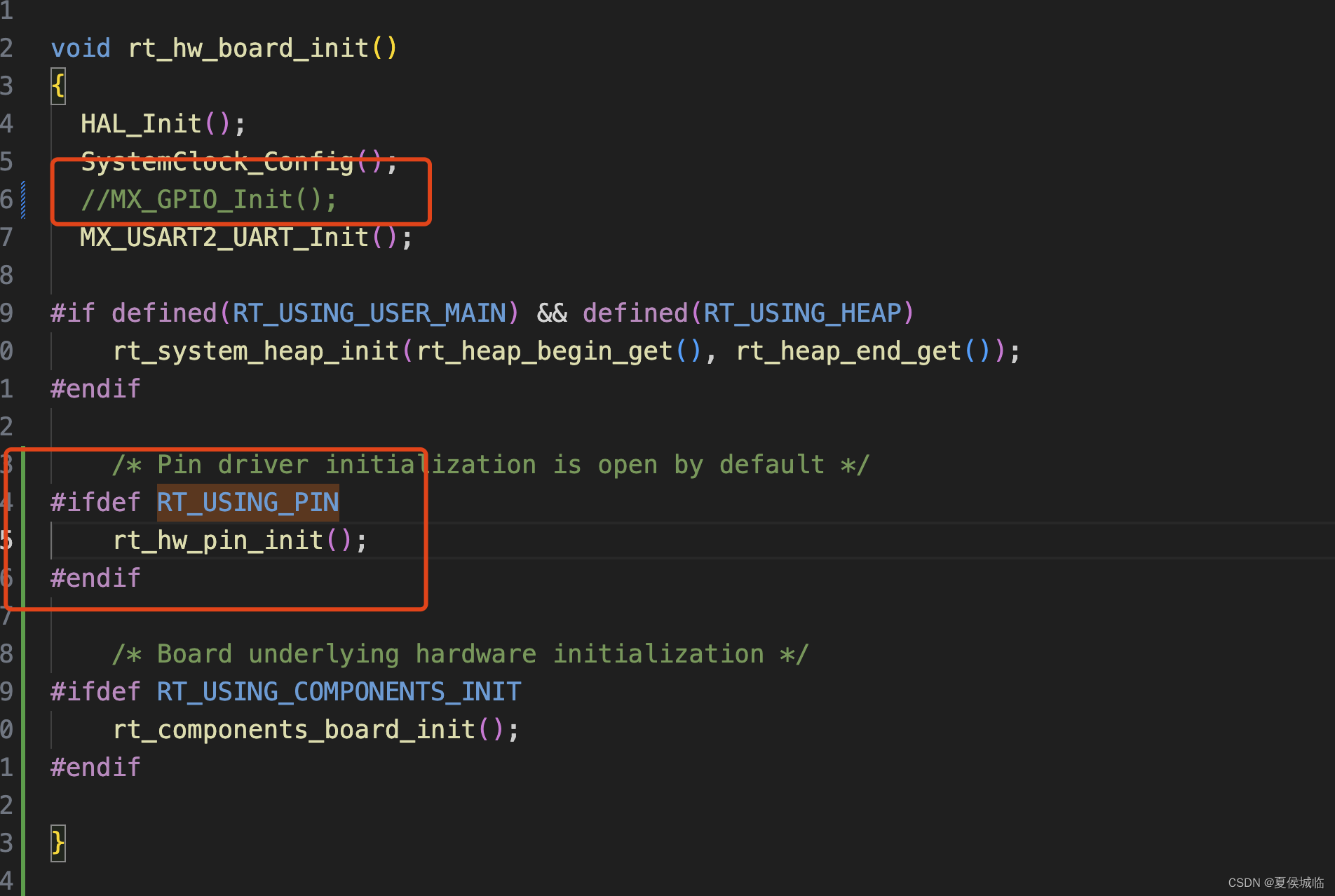Click the rt_hw_pin_init() call
This screenshot has width=1335, height=896.
pos(240,541)
